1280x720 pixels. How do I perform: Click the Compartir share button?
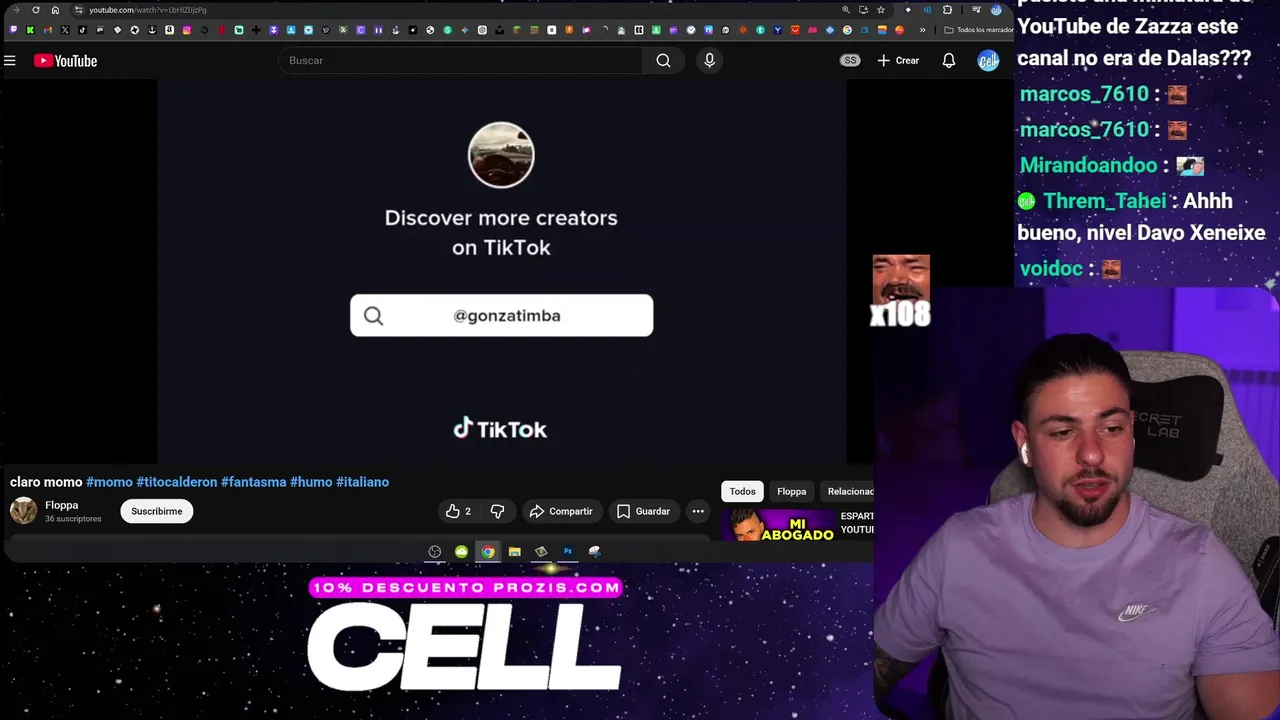point(561,511)
